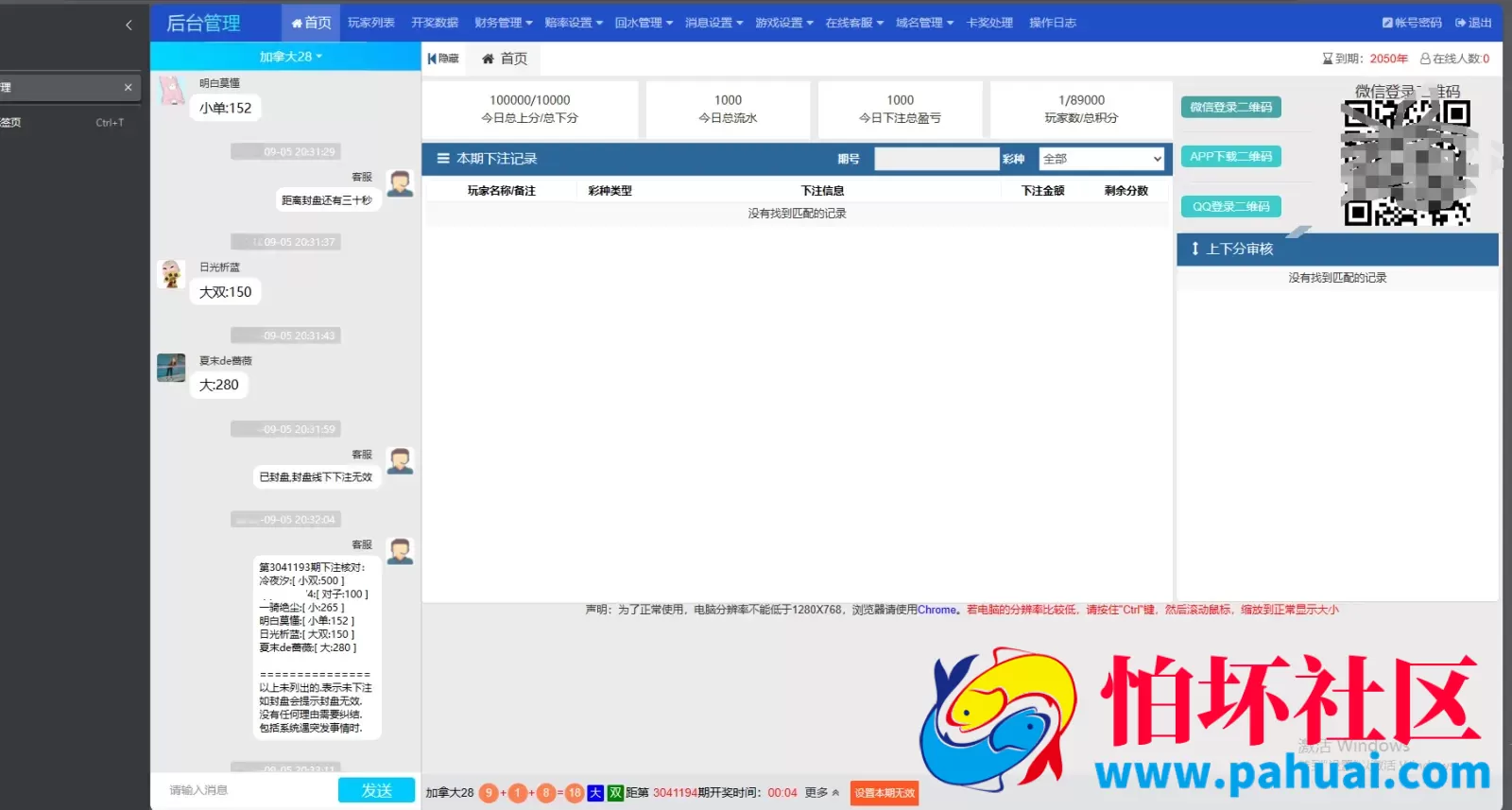Image resolution: width=1512 pixels, height=810 pixels.
Task: Click APP下载二维码 button
Action: (x=1231, y=156)
